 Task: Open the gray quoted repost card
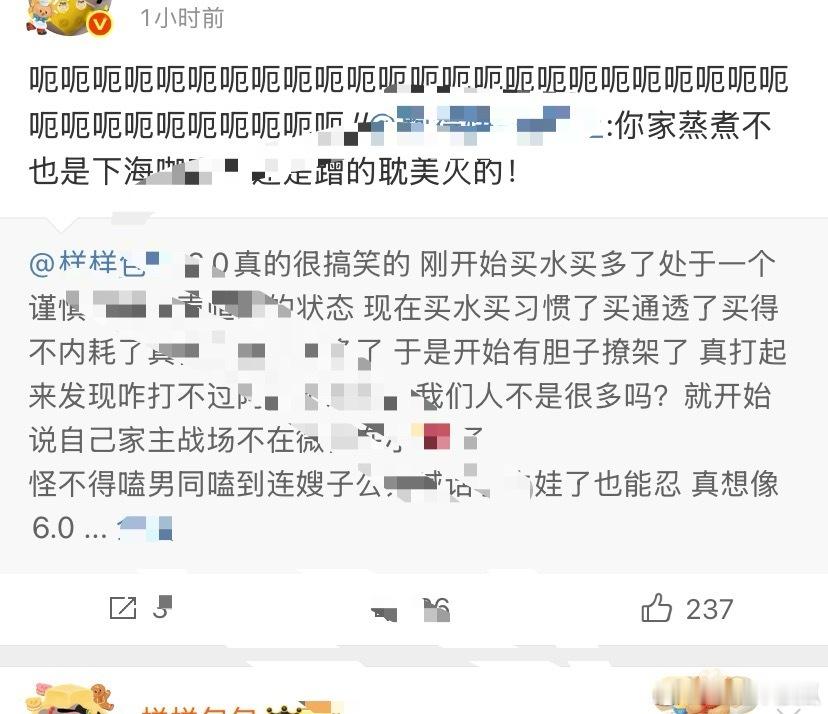coord(414,393)
